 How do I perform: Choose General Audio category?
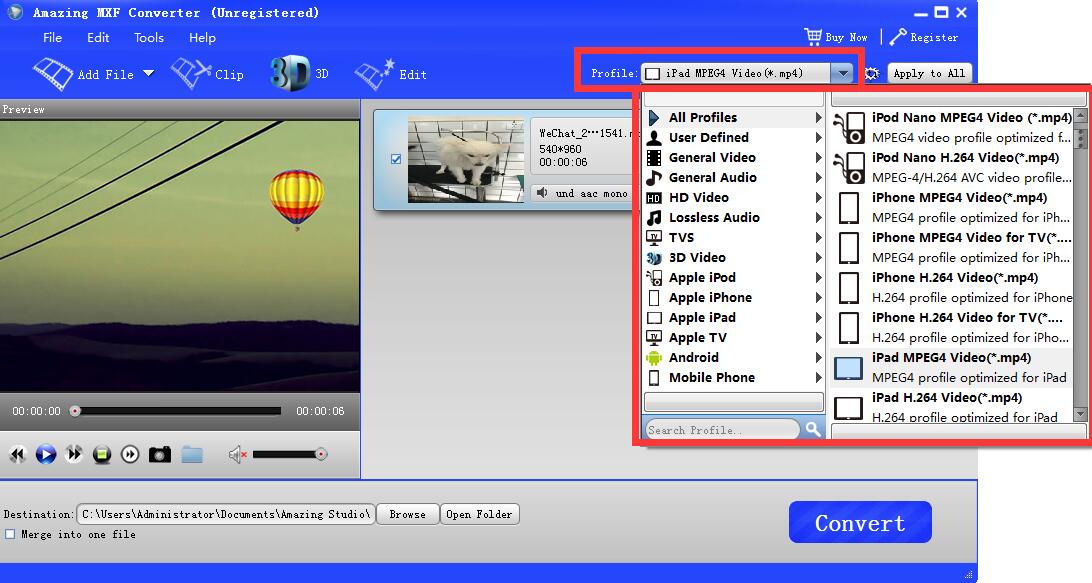[735, 178]
